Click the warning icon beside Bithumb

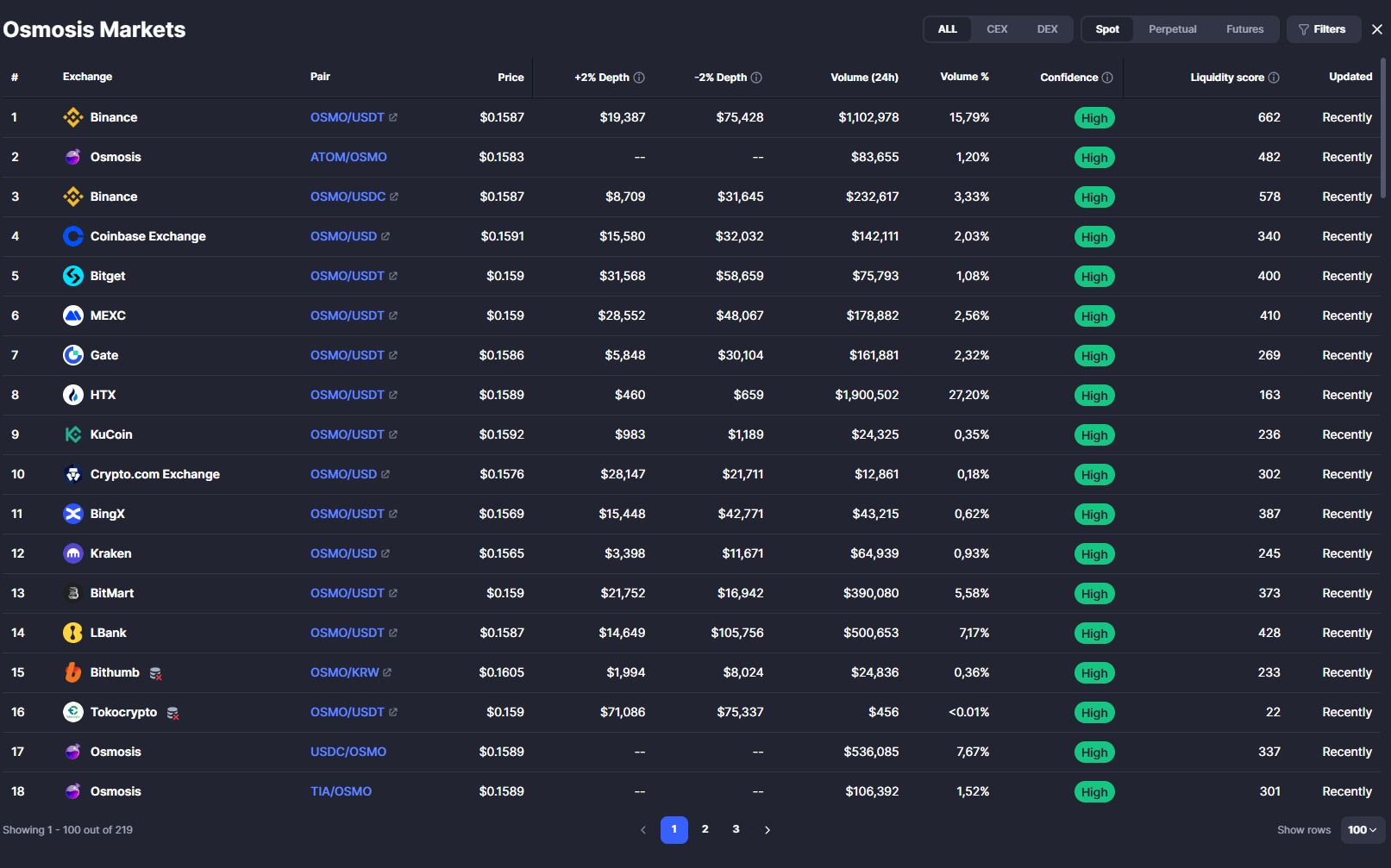pyautogui.click(x=155, y=673)
